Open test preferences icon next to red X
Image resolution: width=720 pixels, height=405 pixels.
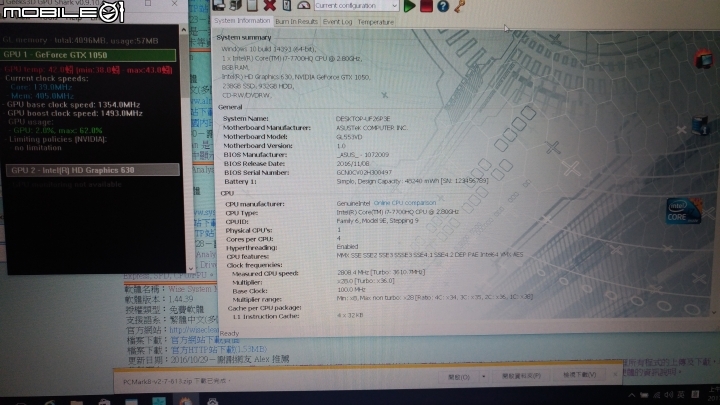click(287, 6)
